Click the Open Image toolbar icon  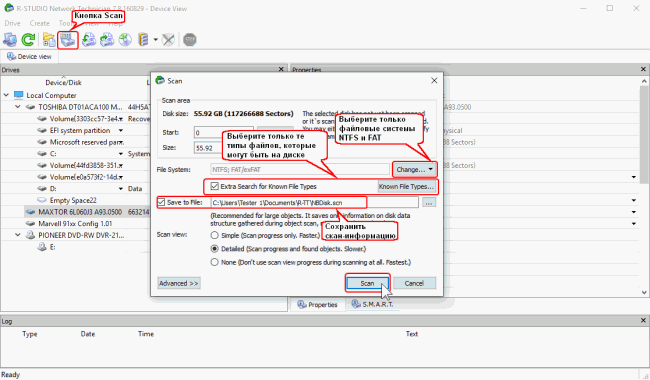click(89, 40)
